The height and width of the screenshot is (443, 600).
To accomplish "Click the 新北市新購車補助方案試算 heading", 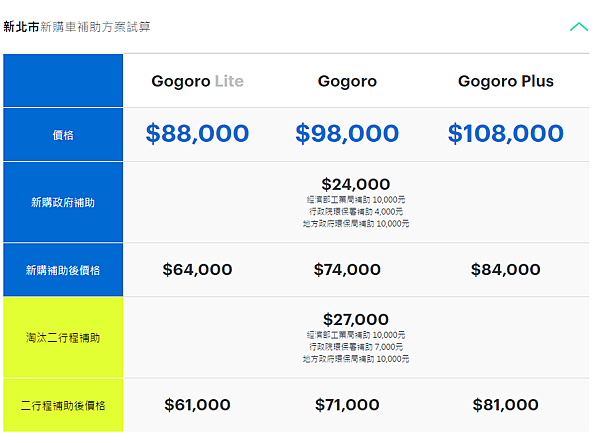I will point(77,27).
